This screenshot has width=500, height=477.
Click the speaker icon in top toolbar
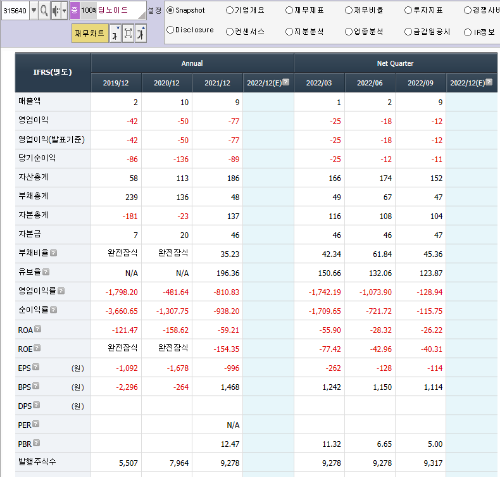55,11
